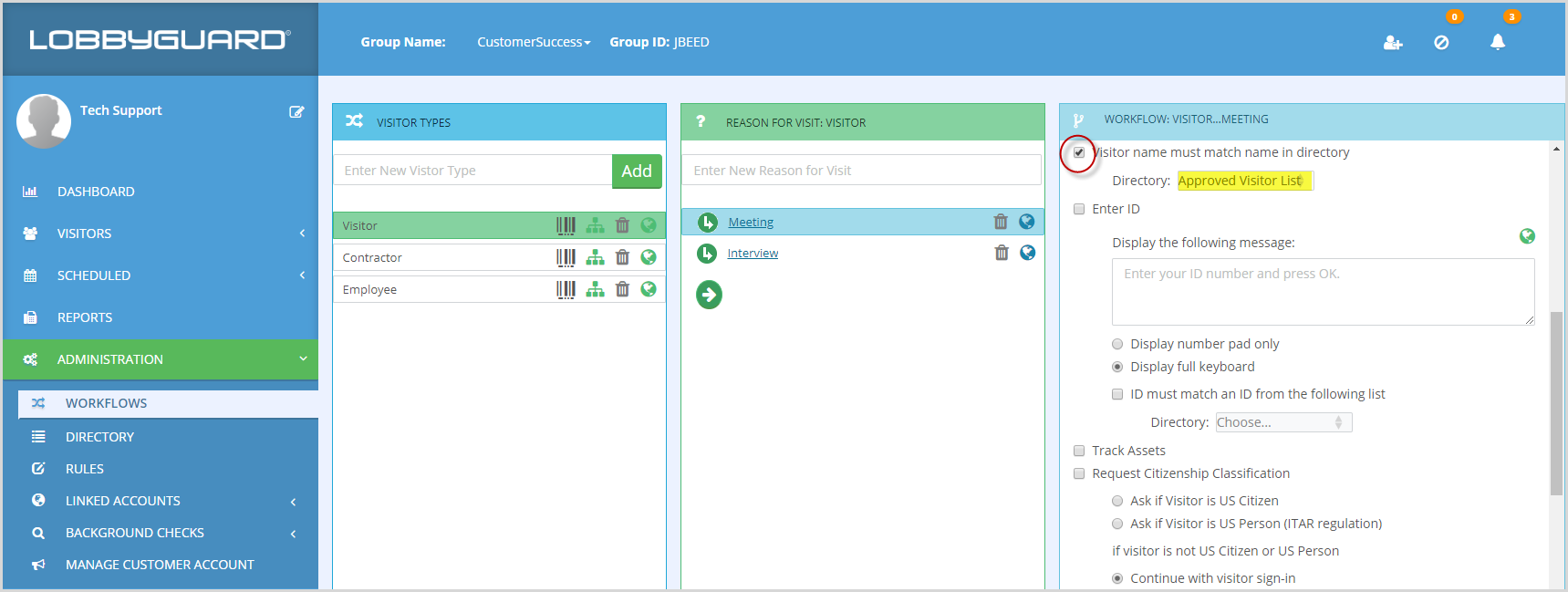Click the edit profile pencil icon

(x=296, y=111)
